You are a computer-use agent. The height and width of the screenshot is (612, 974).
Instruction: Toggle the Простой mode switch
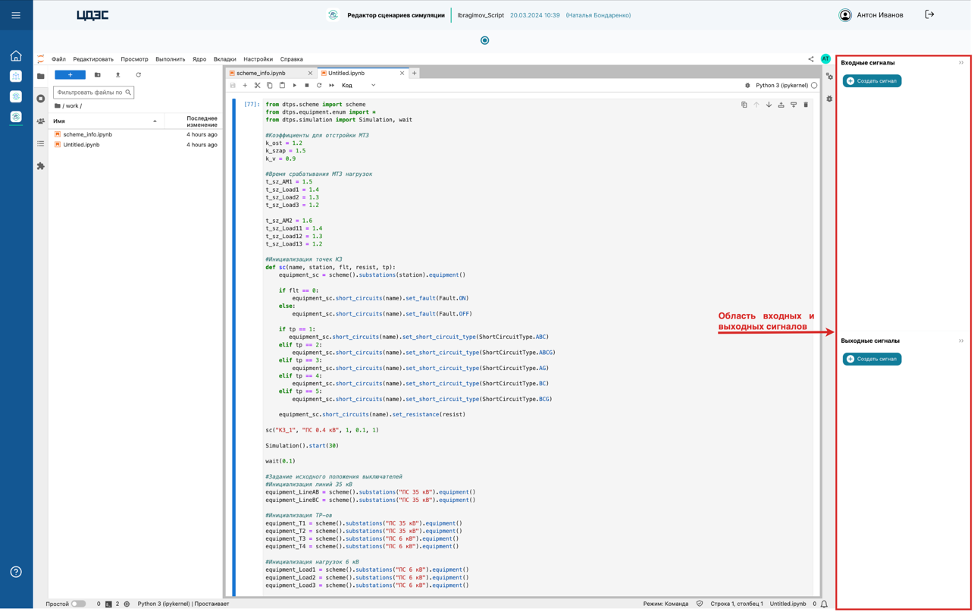[x=78, y=604]
